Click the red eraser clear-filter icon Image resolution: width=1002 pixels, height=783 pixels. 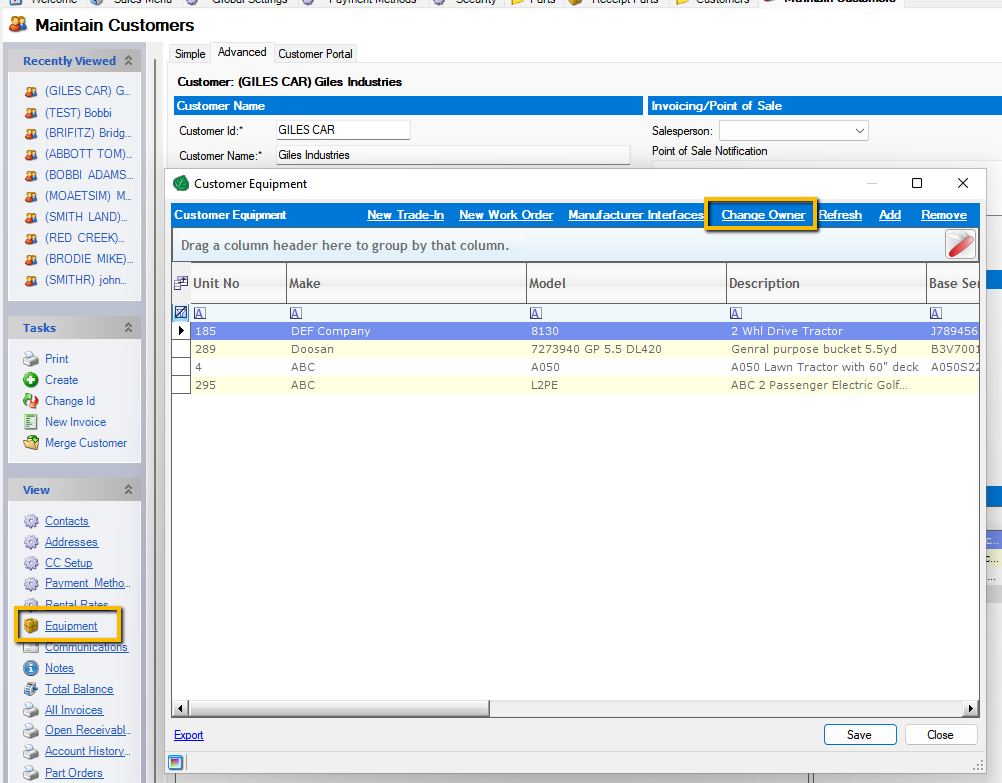(x=960, y=244)
